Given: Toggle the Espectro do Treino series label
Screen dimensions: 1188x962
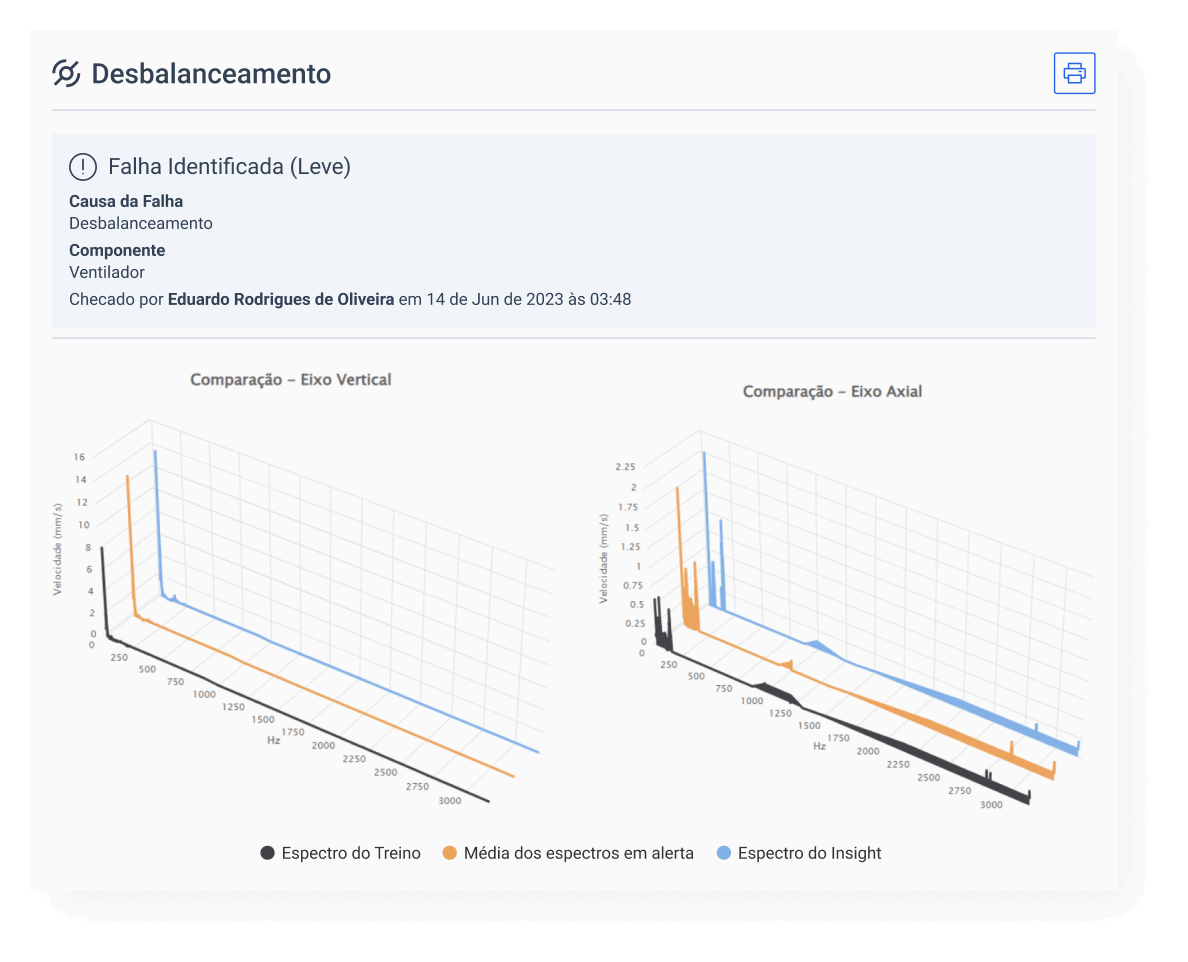Looking at the screenshot, I should pyautogui.click(x=350, y=853).
